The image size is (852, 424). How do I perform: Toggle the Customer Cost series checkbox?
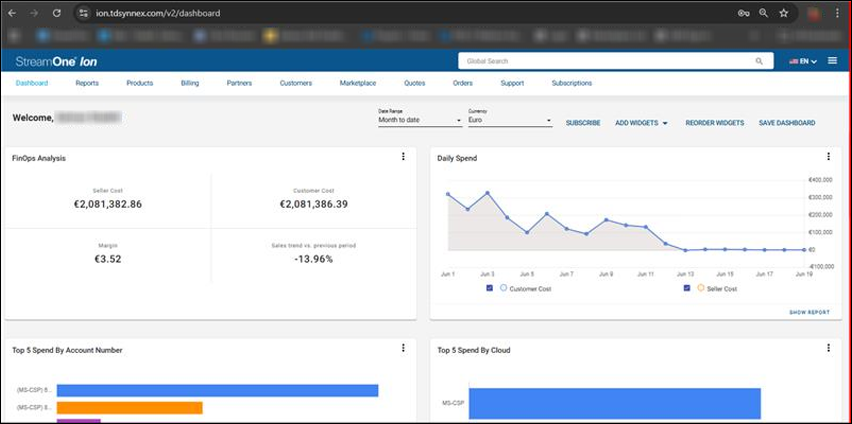pos(490,288)
